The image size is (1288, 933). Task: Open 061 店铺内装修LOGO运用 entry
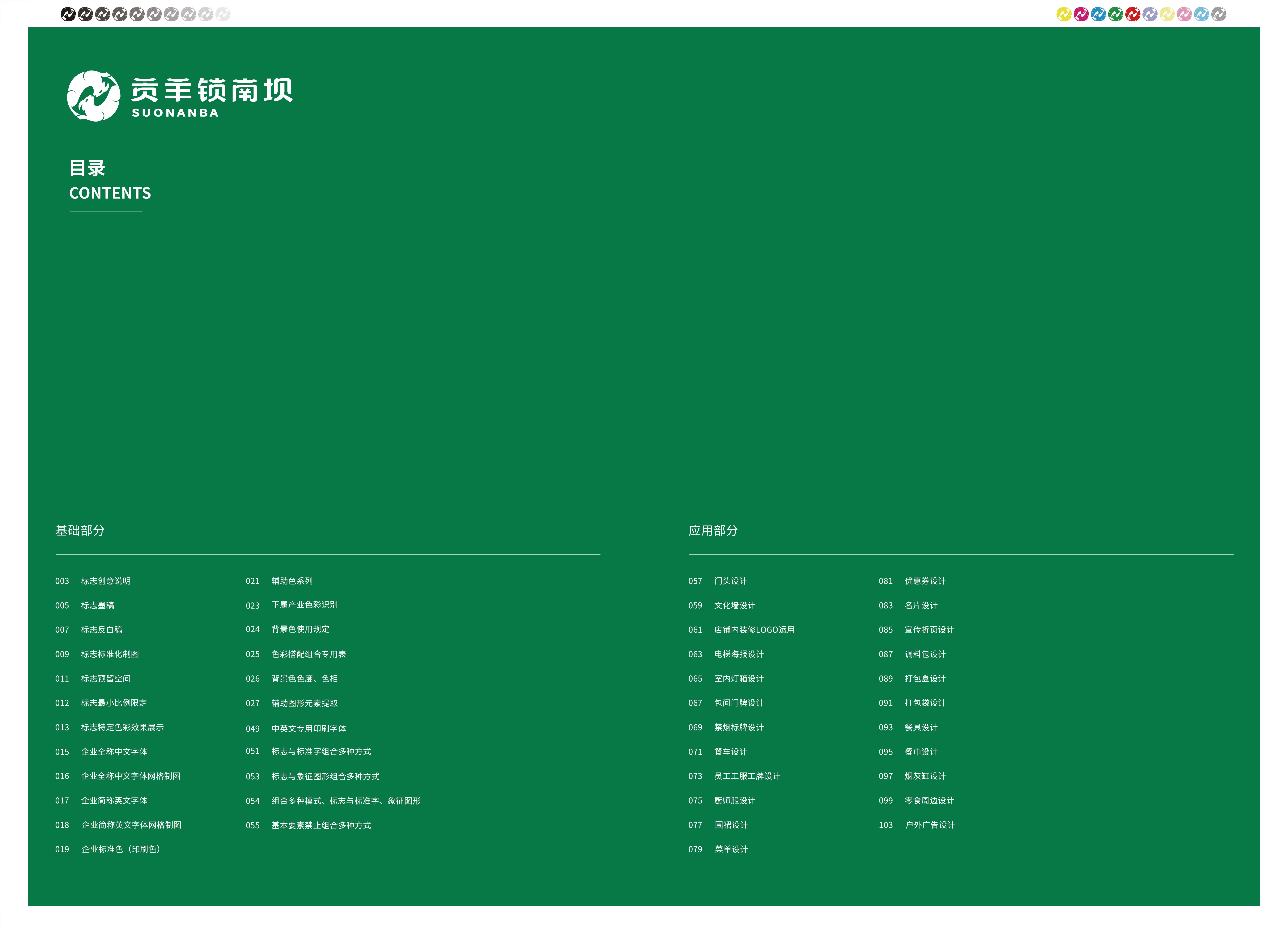tap(754, 630)
